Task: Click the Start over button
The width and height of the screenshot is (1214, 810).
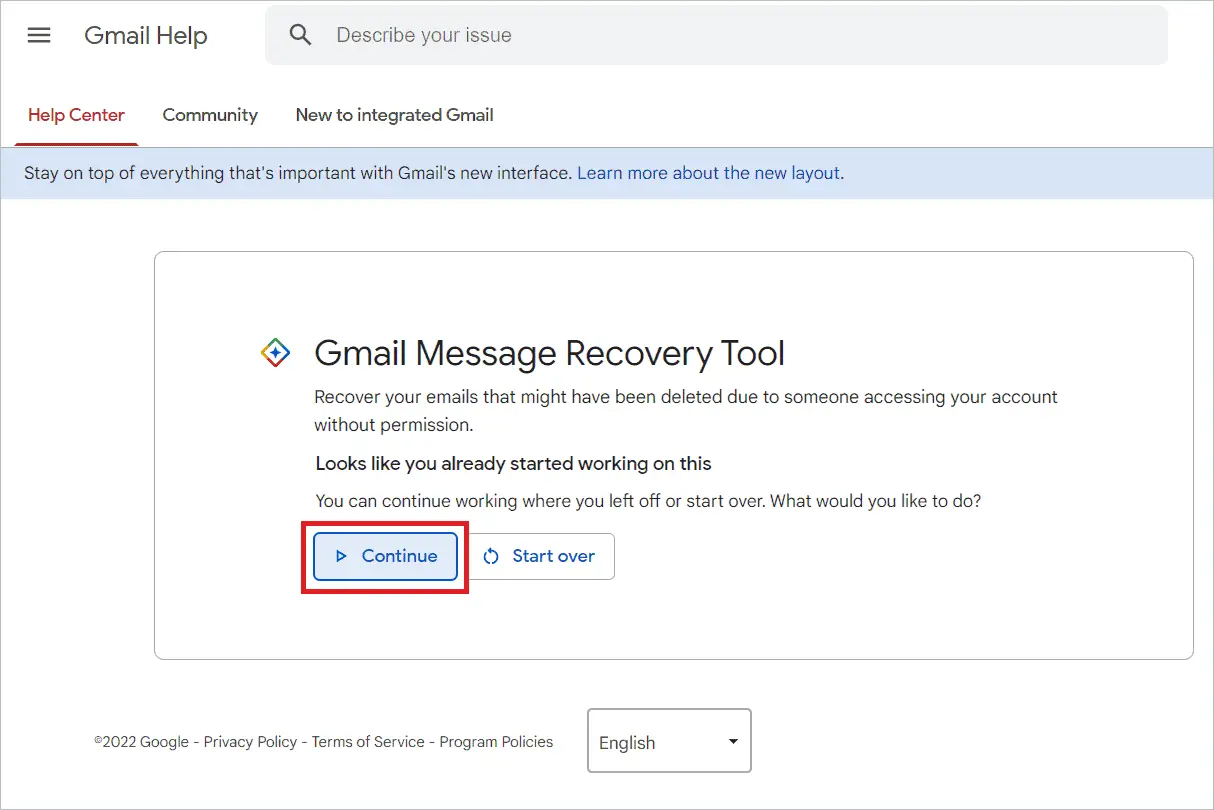Action: point(539,556)
